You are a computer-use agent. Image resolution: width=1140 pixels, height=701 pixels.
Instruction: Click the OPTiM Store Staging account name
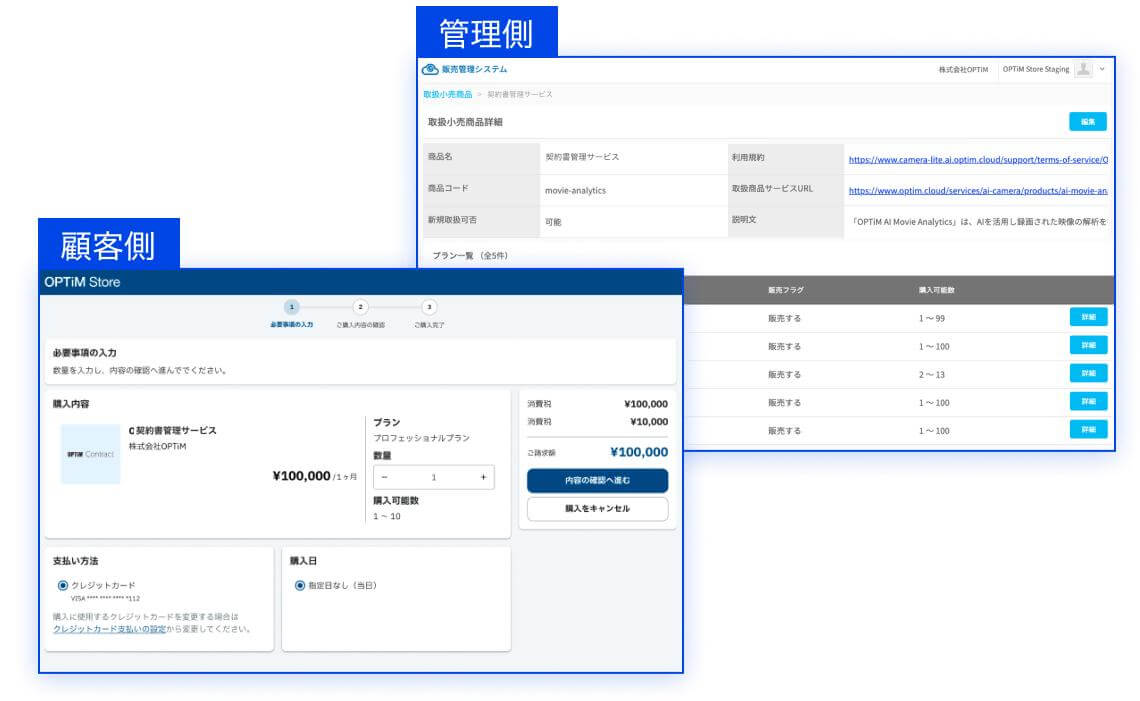pos(1036,69)
